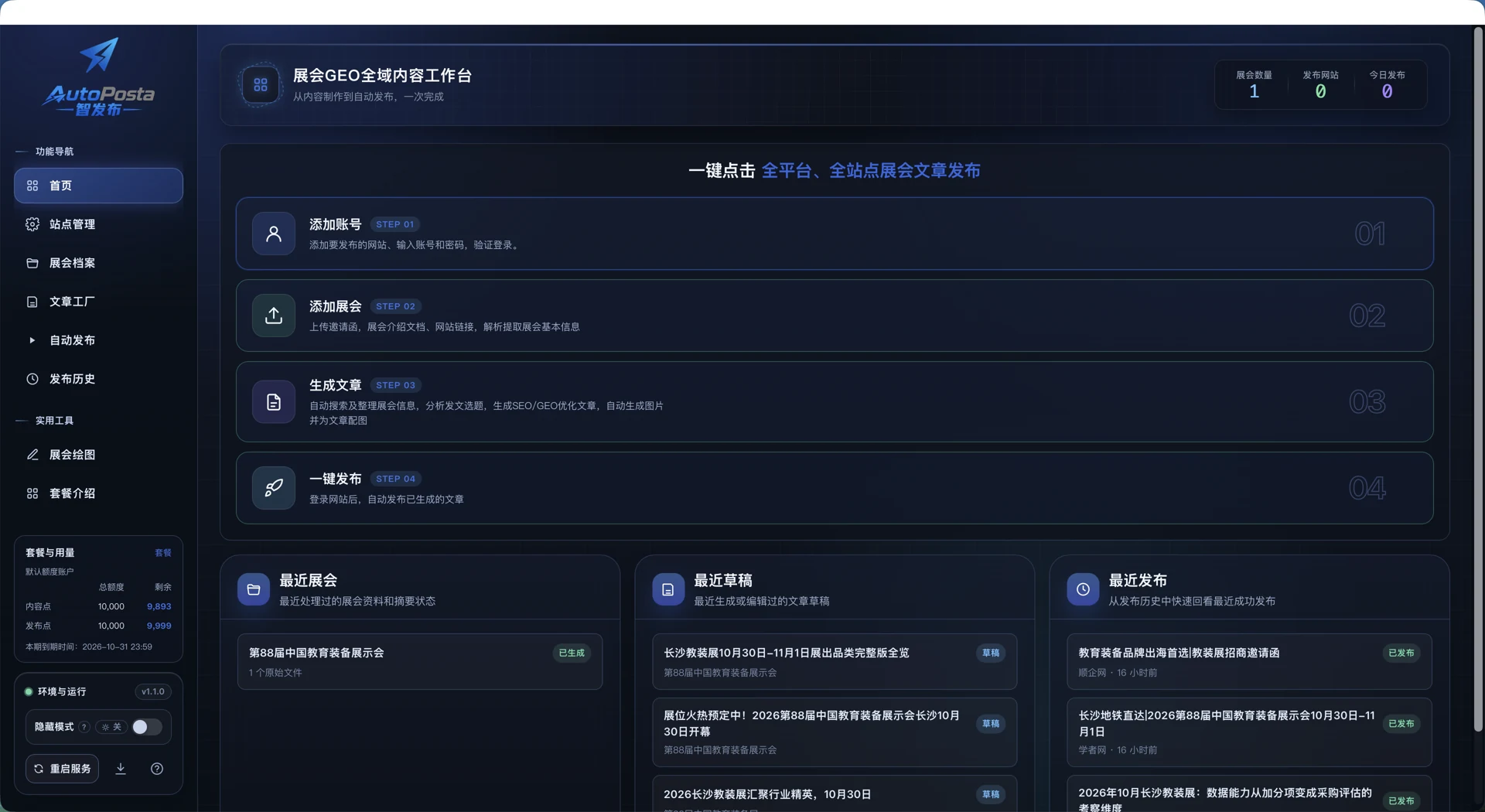Image resolution: width=1485 pixels, height=812 pixels.
Task: Click the workbench grid icon in header
Action: coord(261,85)
